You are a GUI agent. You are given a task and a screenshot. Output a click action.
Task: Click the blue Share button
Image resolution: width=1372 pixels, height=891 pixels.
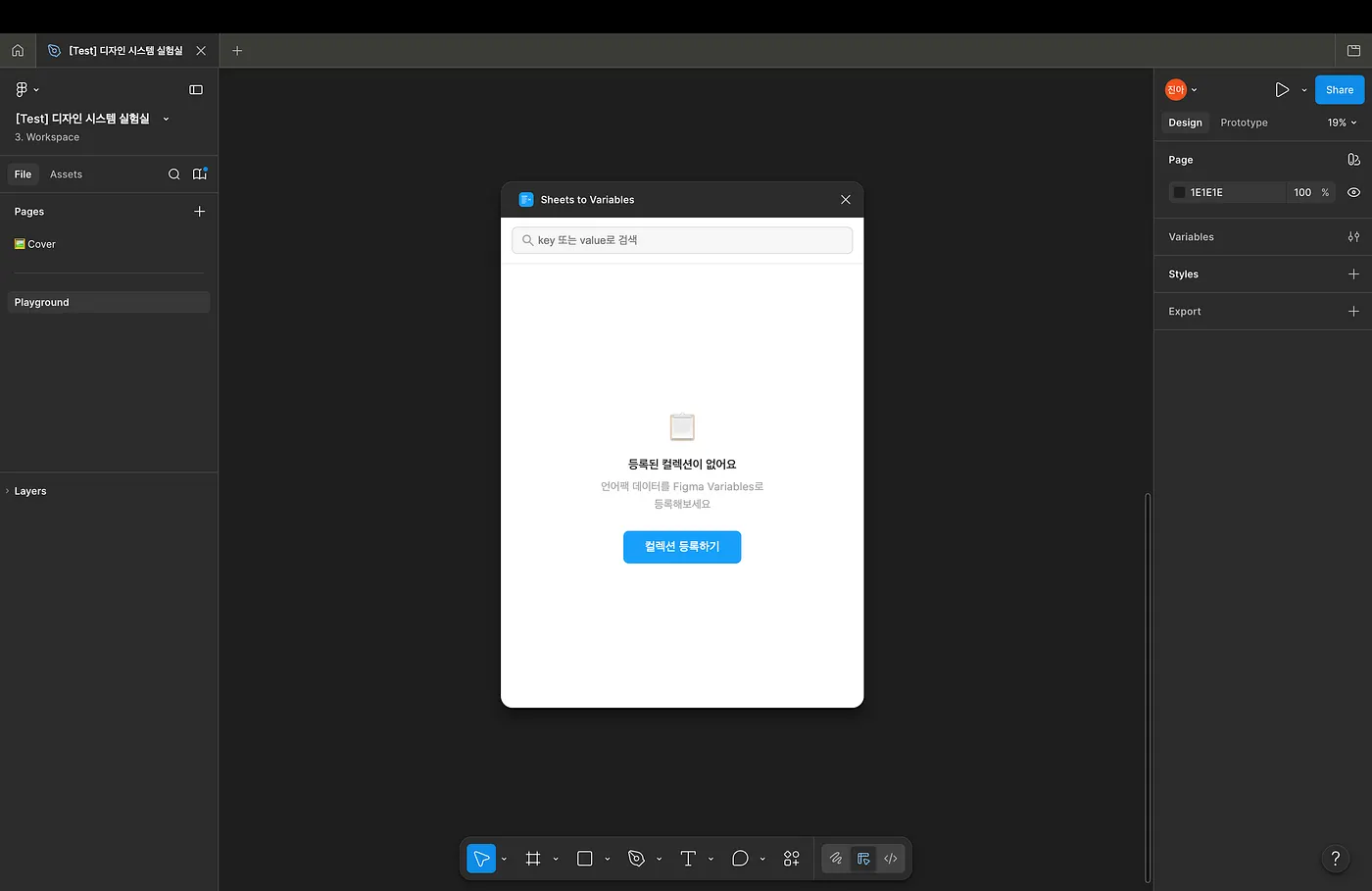tap(1340, 89)
